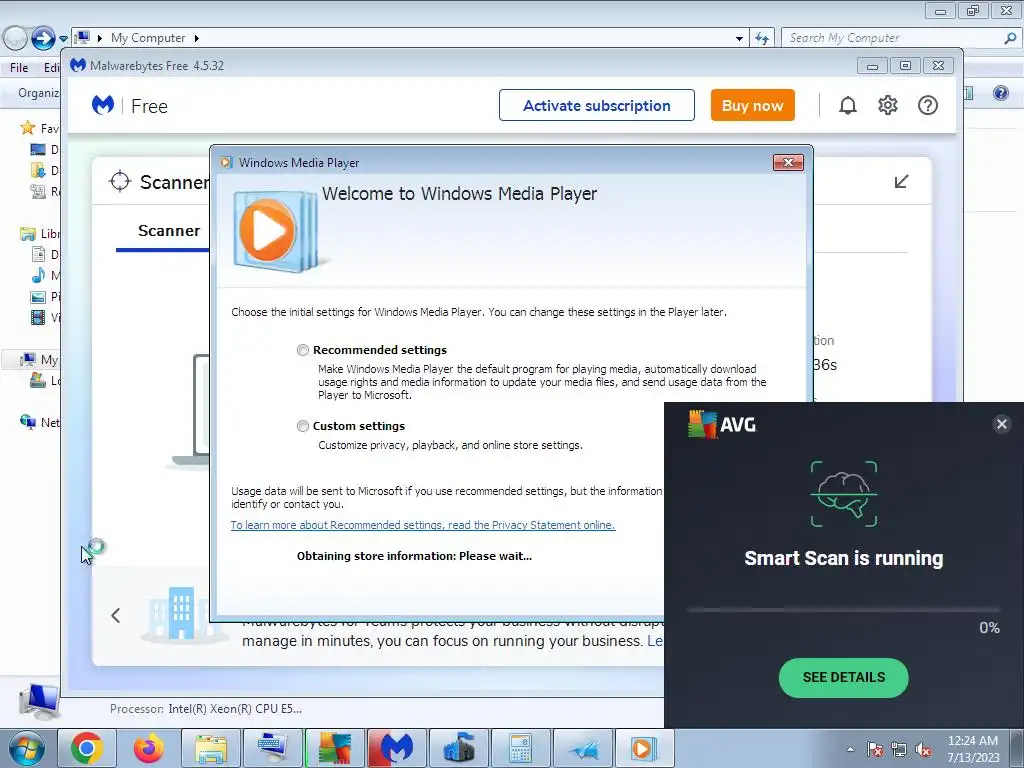1024x768 pixels.
Task: Open Windows Explorer from the taskbar
Action: (211, 748)
